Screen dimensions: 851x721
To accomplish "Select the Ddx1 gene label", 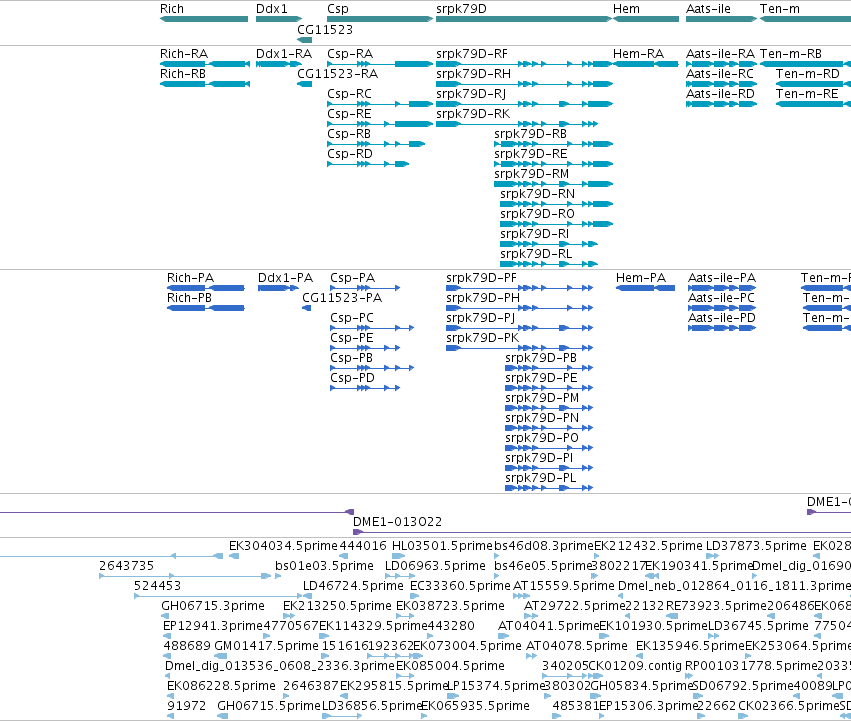I will tap(271, 9).
